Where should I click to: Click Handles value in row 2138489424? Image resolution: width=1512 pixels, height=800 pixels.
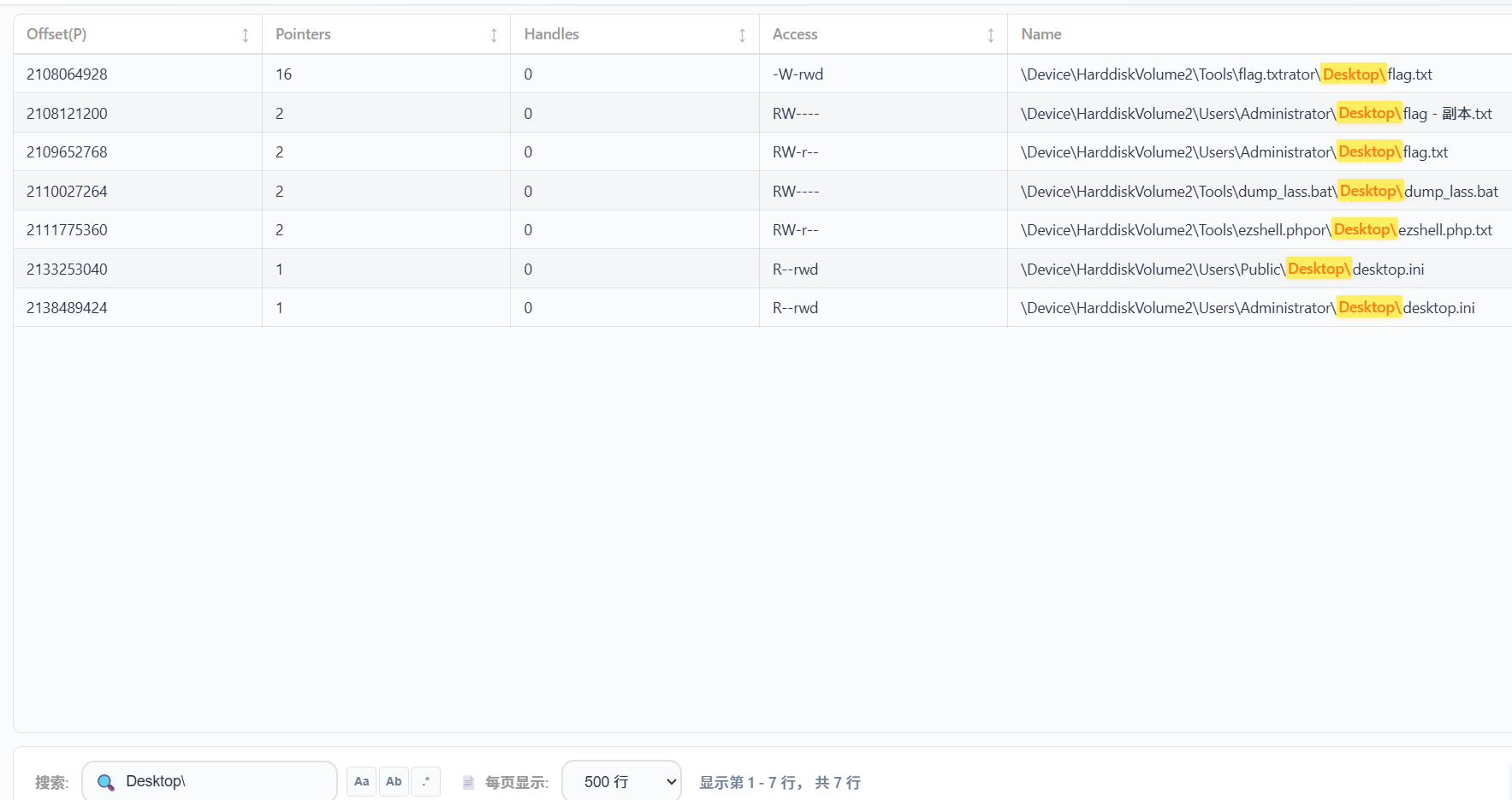[528, 308]
